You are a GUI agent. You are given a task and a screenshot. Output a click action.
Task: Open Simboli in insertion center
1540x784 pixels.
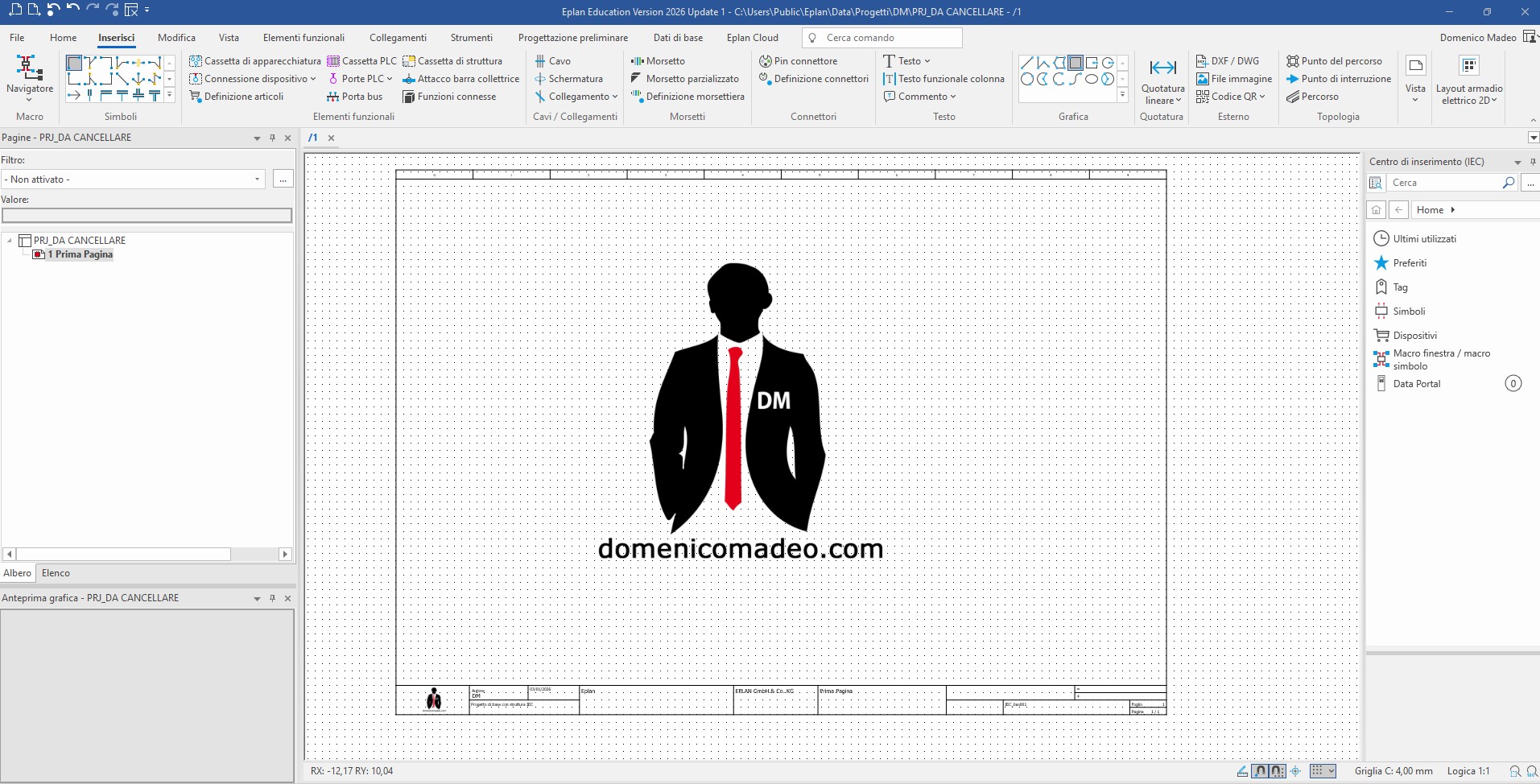tap(1409, 312)
